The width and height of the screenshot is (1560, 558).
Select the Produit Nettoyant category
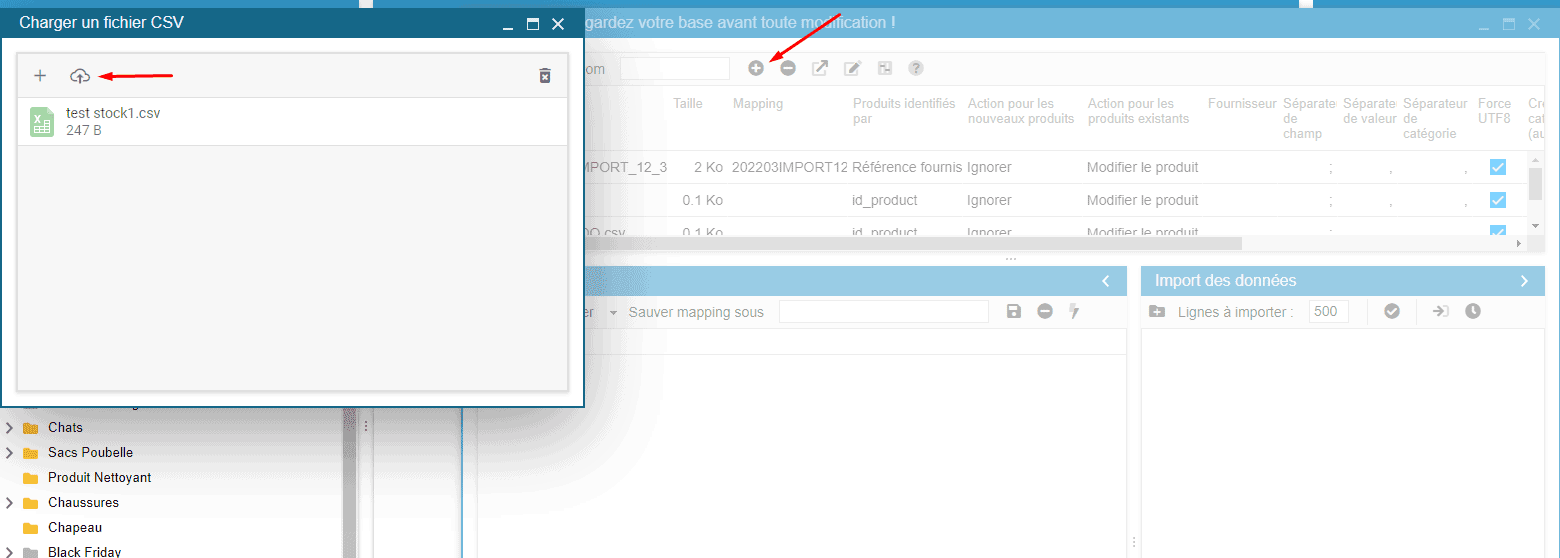[x=99, y=478]
